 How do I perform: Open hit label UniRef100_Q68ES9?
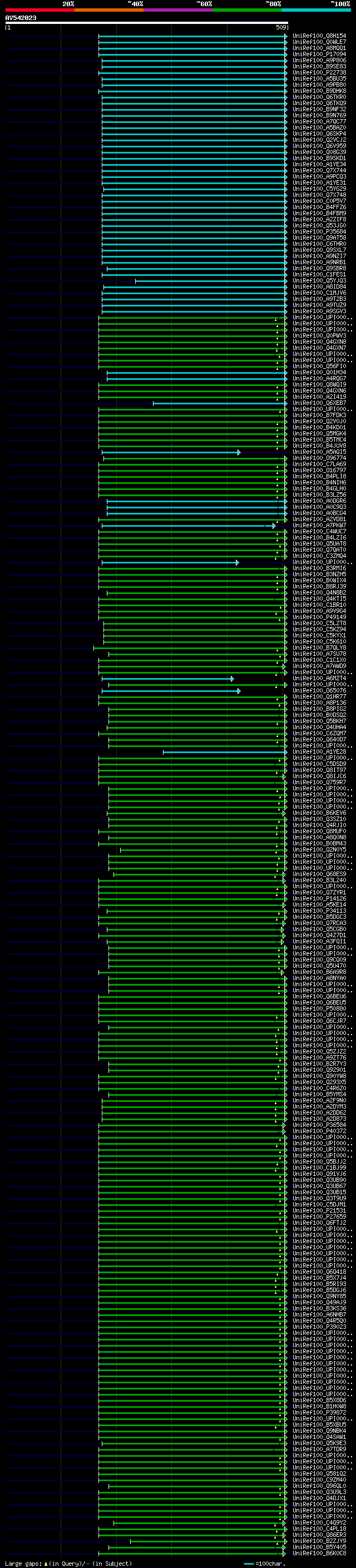pos(319,875)
